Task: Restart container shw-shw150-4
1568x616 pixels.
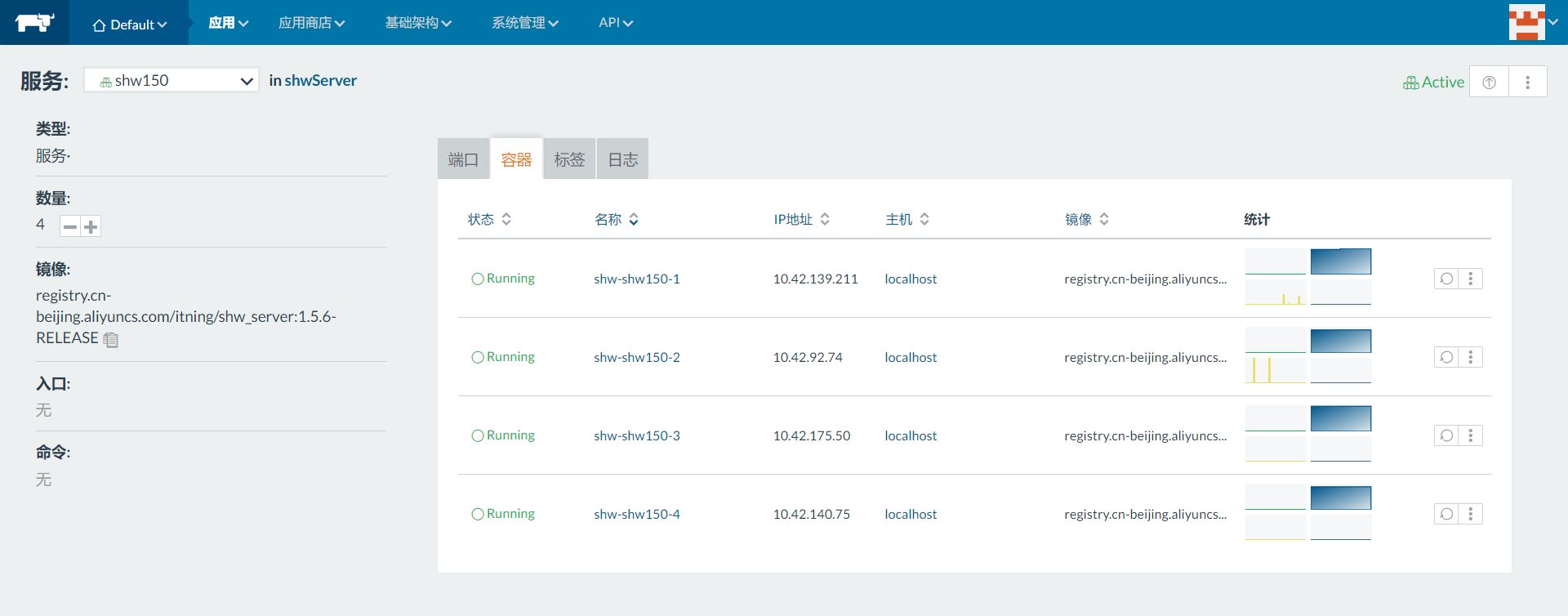Action: 1446,514
